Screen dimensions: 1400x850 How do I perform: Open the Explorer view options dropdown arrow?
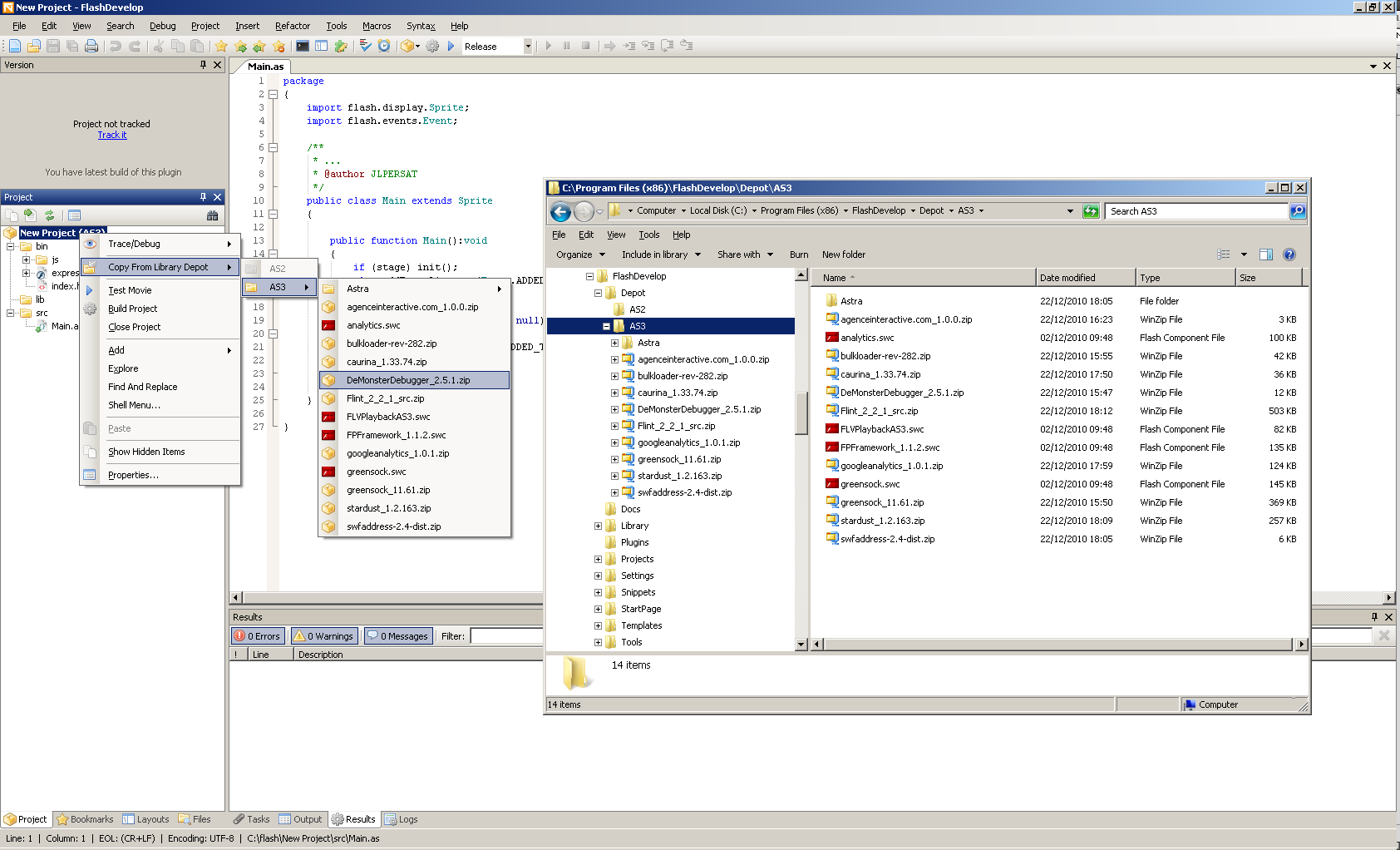click(x=1244, y=255)
